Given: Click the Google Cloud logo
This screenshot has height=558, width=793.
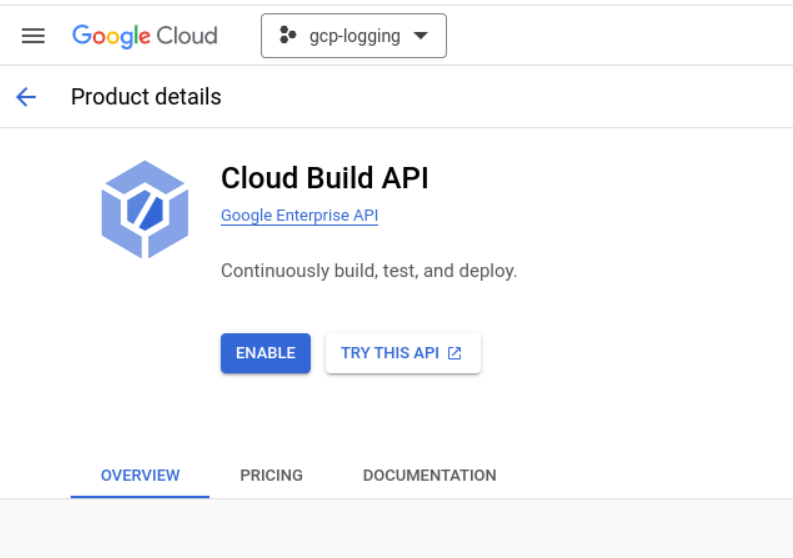Looking at the screenshot, I should coord(145,36).
